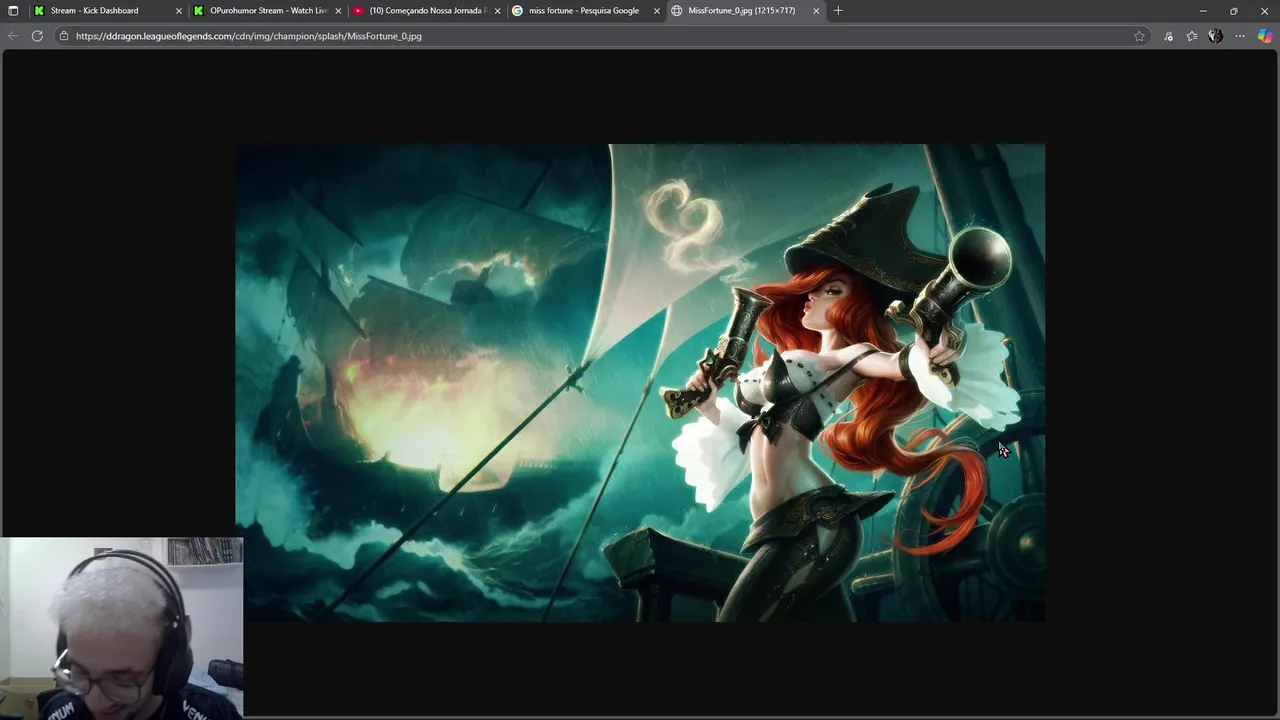View site information lock icon
Screen dimensions: 1280x720
point(64,36)
